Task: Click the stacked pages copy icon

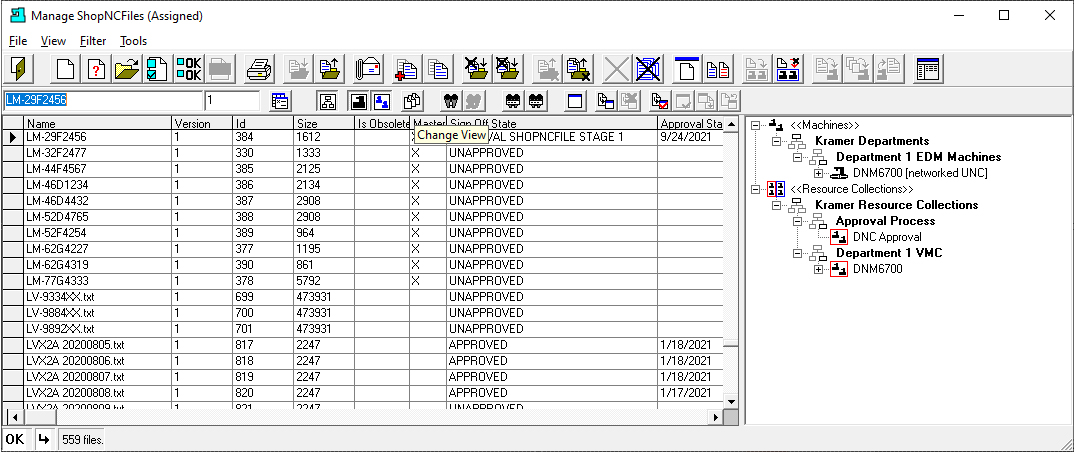Action: [x=412, y=101]
